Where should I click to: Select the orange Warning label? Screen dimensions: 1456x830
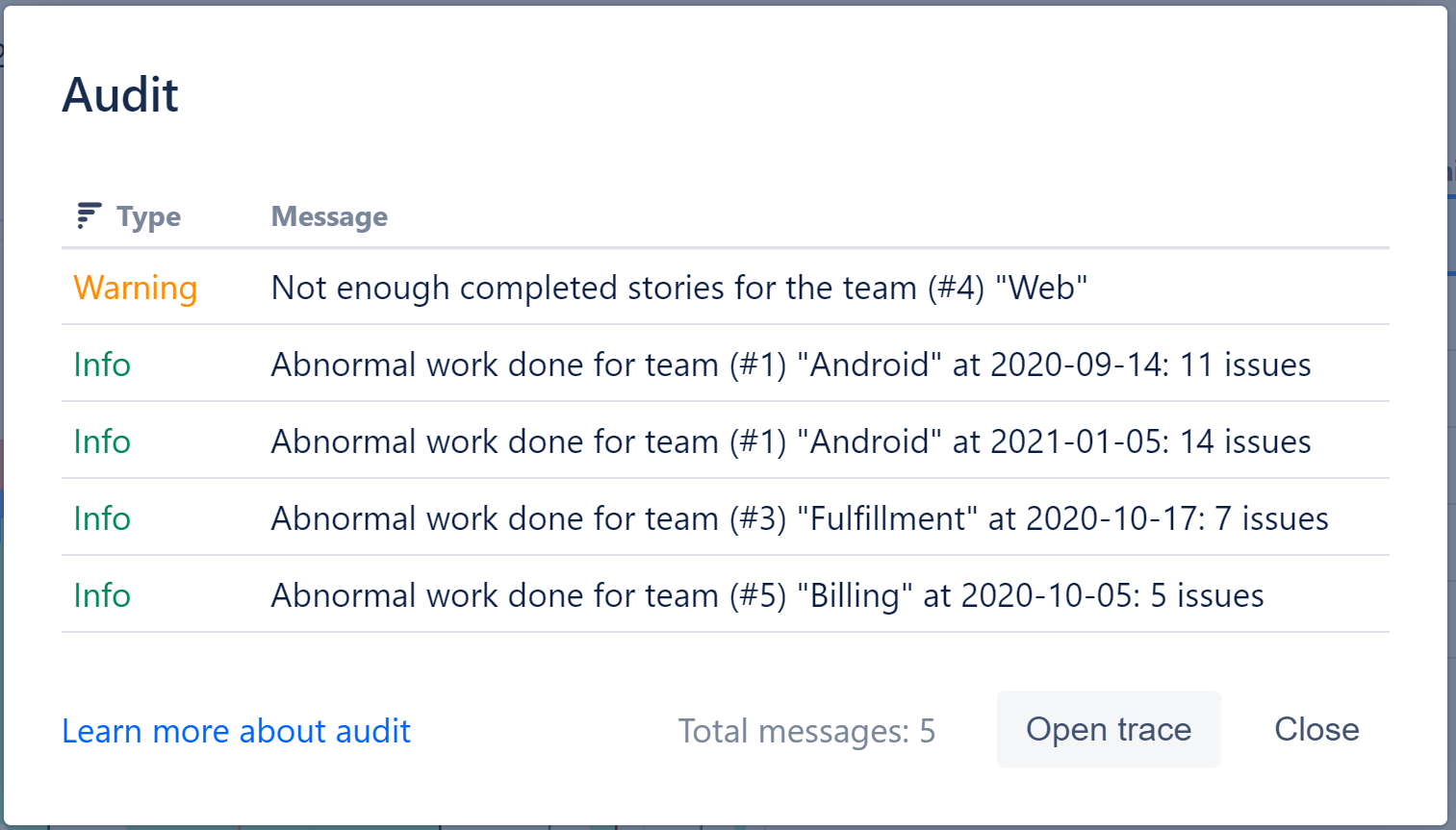click(135, 287)
